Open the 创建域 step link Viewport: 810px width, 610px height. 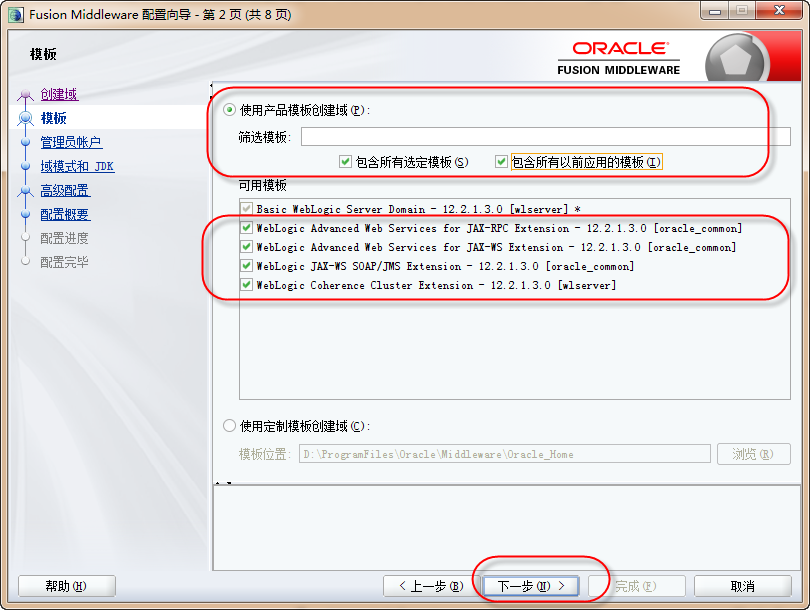pos(59,95)
